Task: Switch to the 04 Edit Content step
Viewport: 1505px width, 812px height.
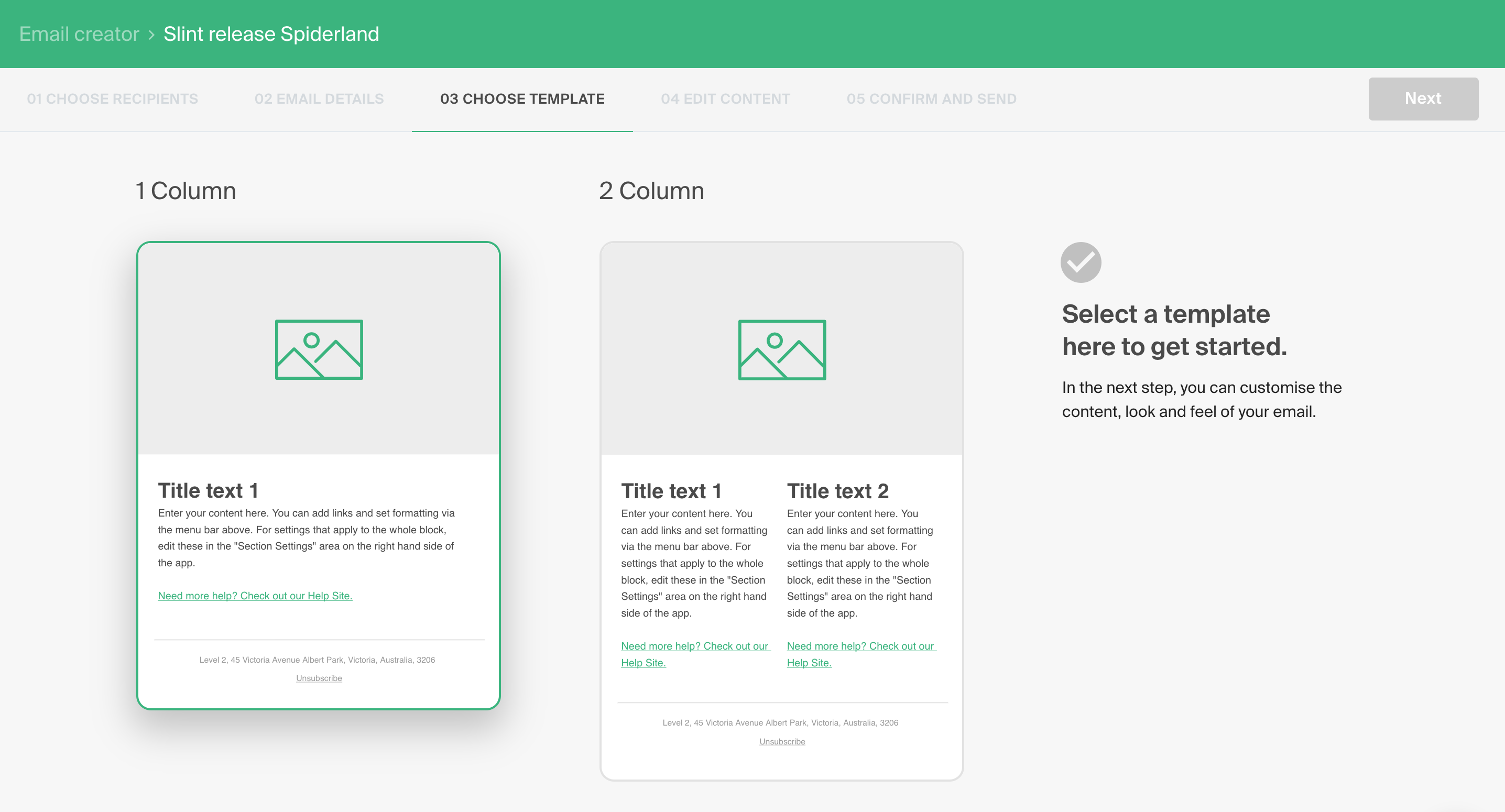Action: 725,98
